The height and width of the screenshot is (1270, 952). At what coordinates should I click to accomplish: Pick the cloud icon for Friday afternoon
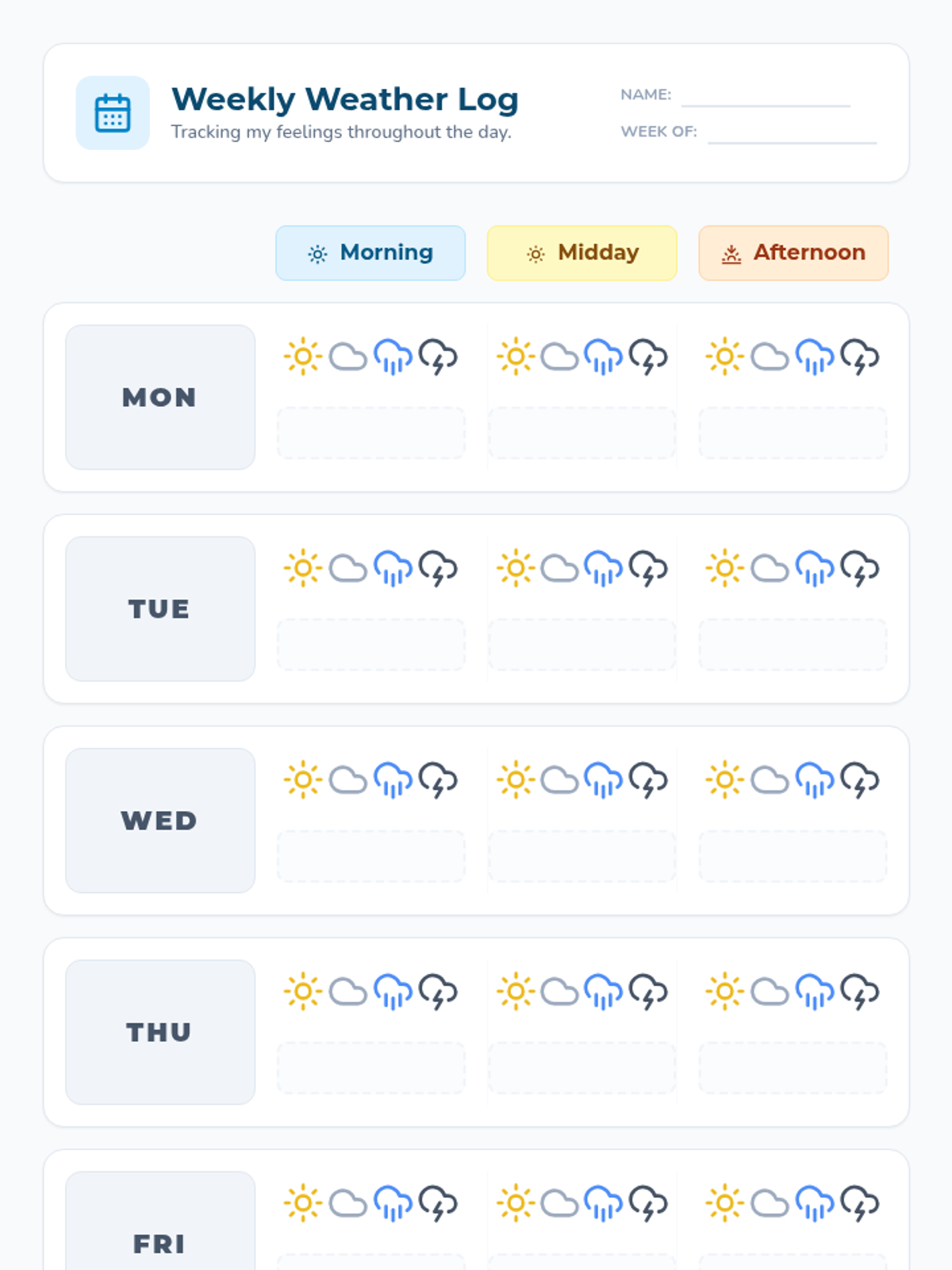pyautogui.click(x=770, y=1203)
